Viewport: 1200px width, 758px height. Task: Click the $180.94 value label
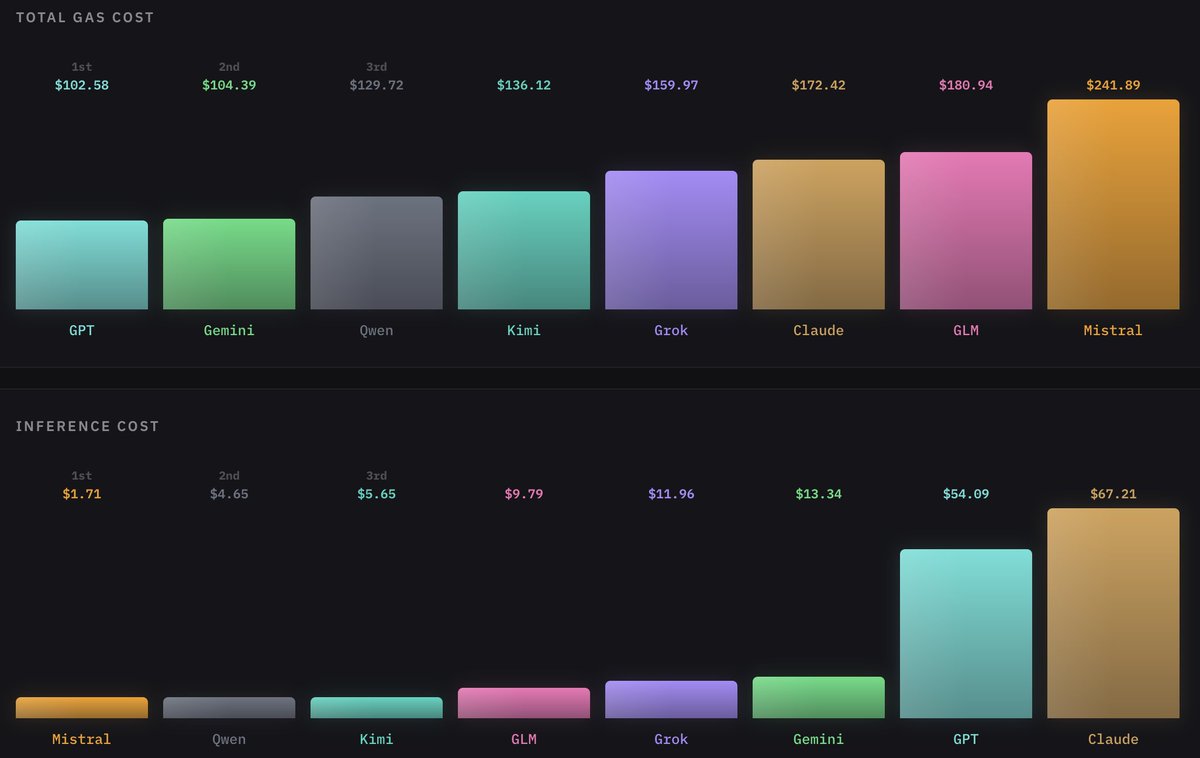[966, 86]
